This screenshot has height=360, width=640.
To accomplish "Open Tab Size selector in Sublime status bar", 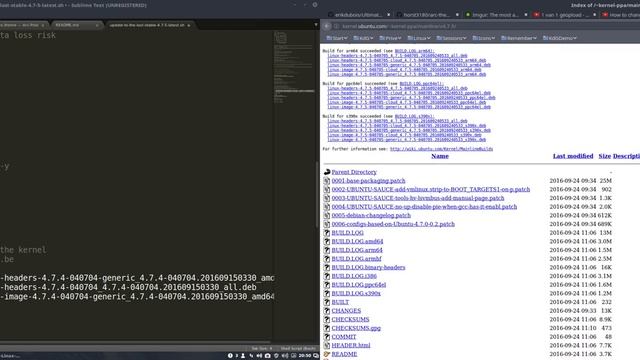I will 261,349.
